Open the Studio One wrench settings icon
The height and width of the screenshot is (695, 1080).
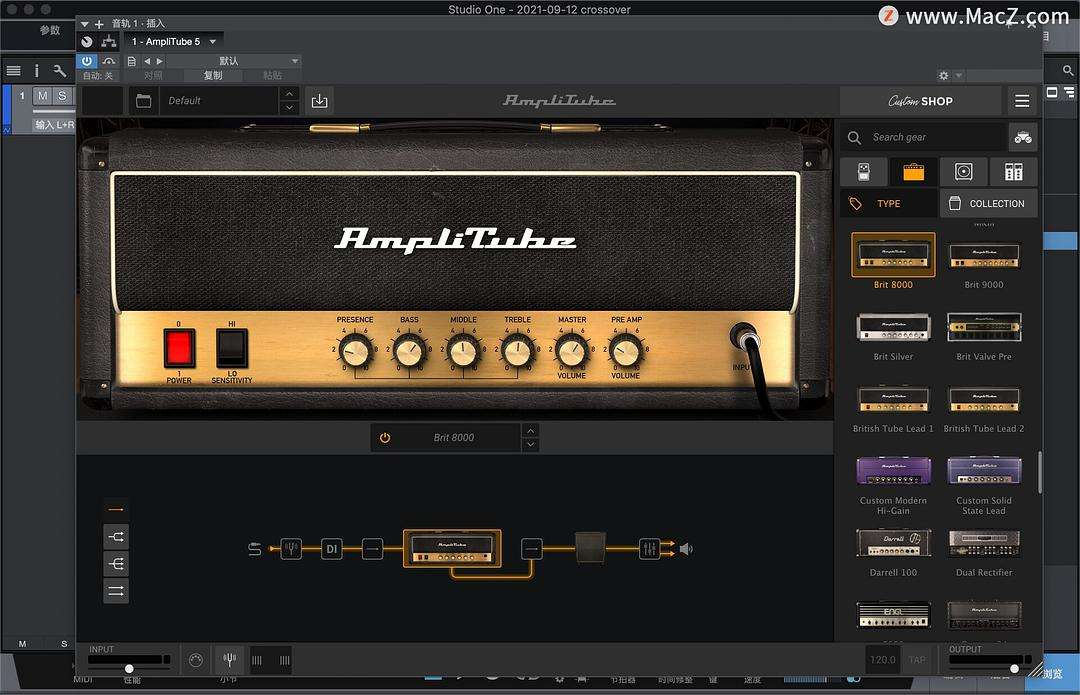click(x=60, y=70)
